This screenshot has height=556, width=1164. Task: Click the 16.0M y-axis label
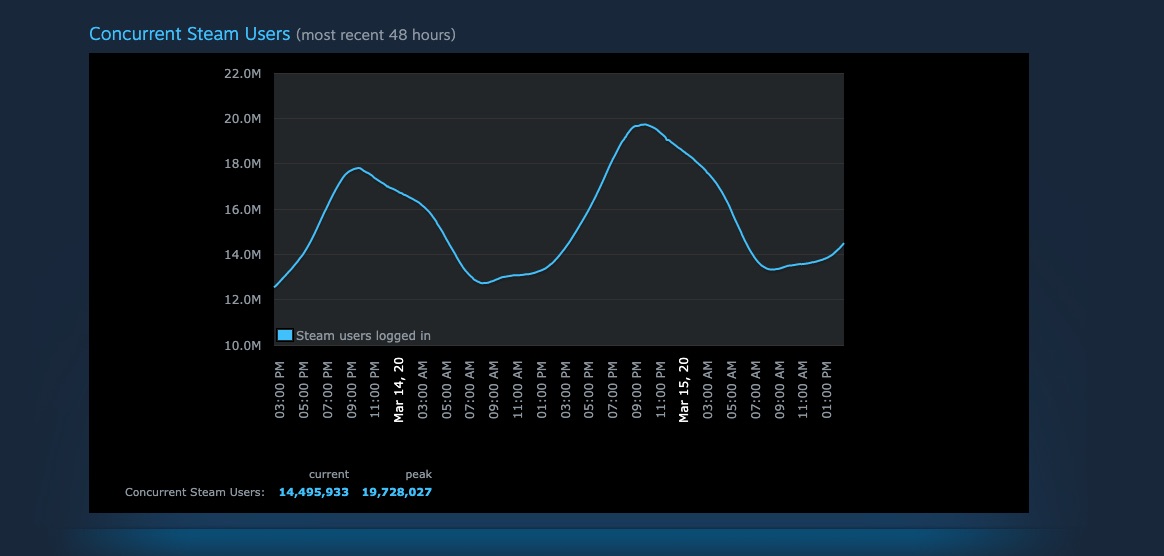(x=243, y=209)
